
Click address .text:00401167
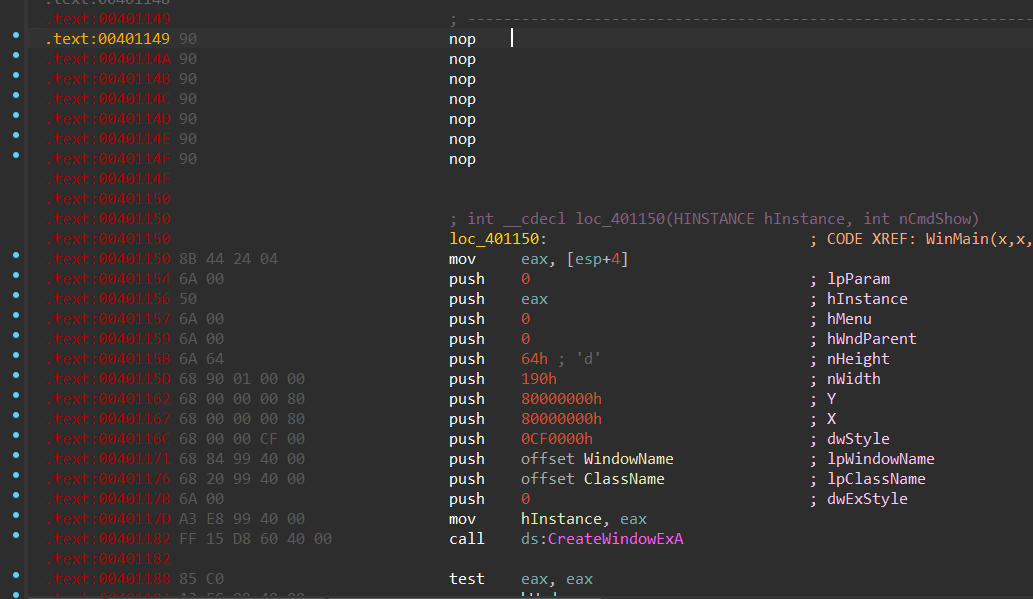(107, 419)
